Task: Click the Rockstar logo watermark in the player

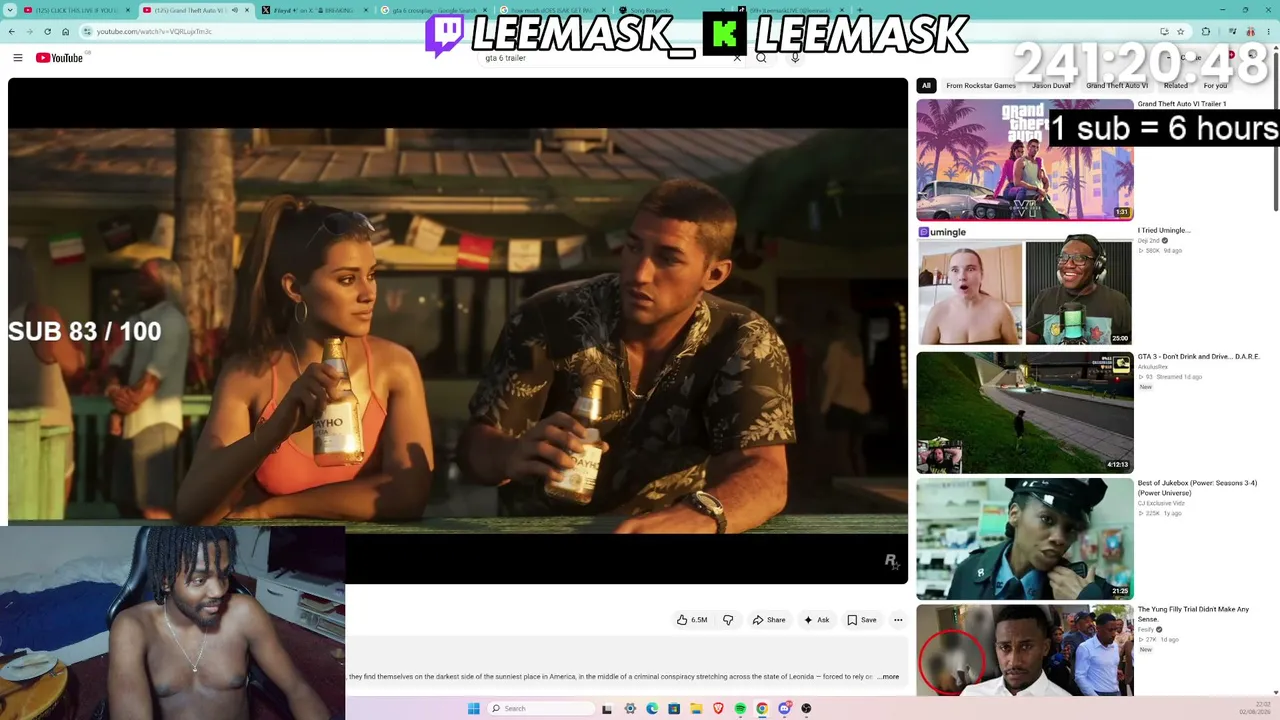Action: point(891,562)
